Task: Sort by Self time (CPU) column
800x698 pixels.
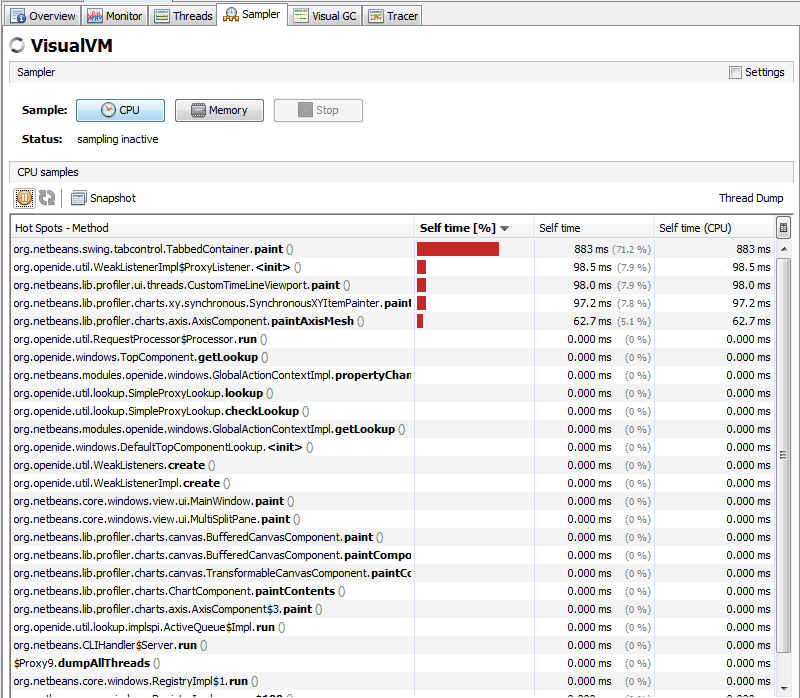Action: click(714, 228)
